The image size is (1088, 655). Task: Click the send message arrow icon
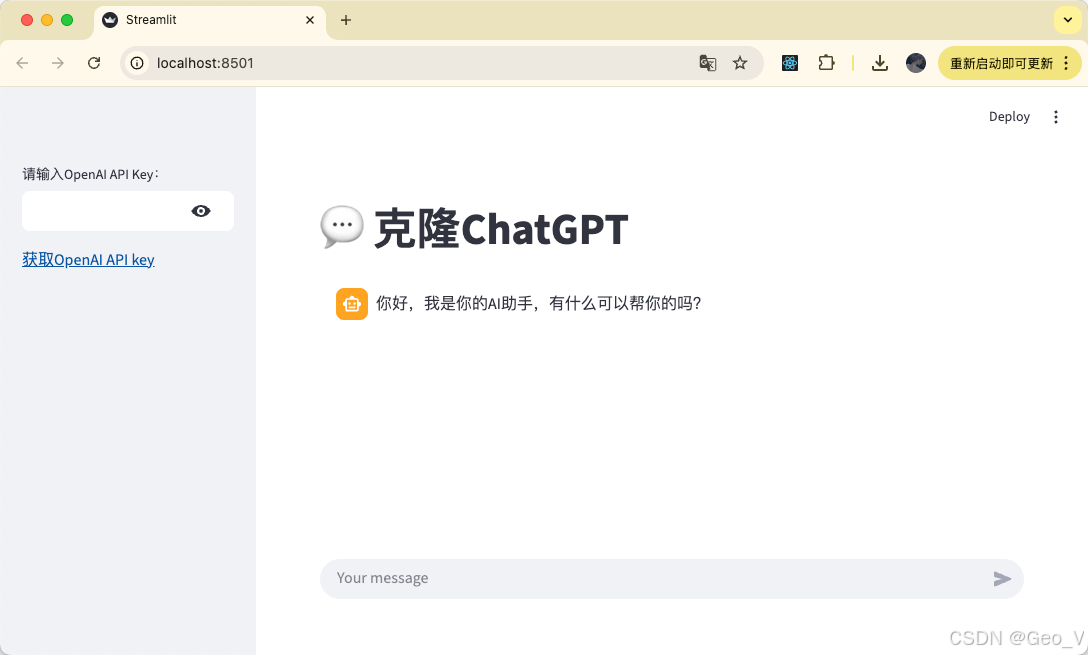pos(1003,578)
